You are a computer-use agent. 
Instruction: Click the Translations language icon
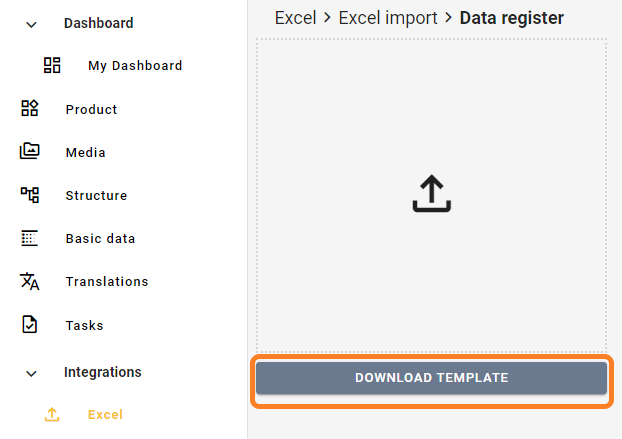30,281
